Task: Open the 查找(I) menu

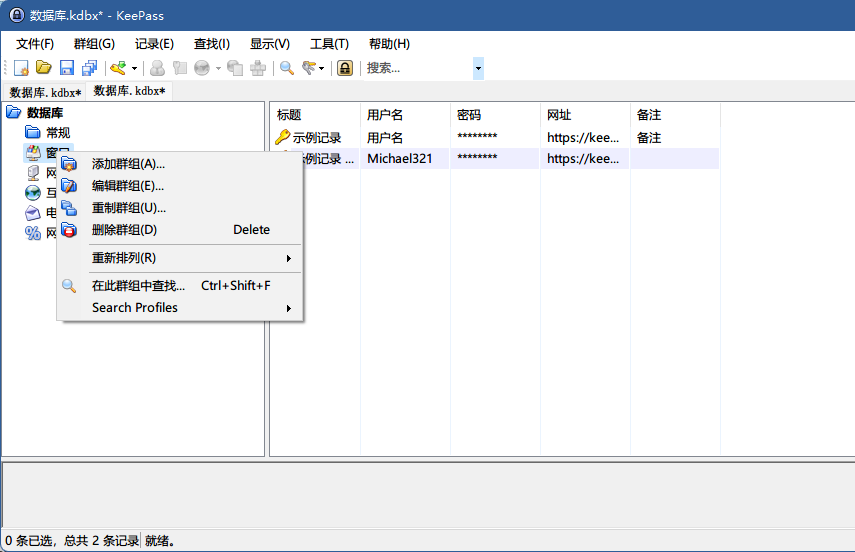Action: point(212,44)
